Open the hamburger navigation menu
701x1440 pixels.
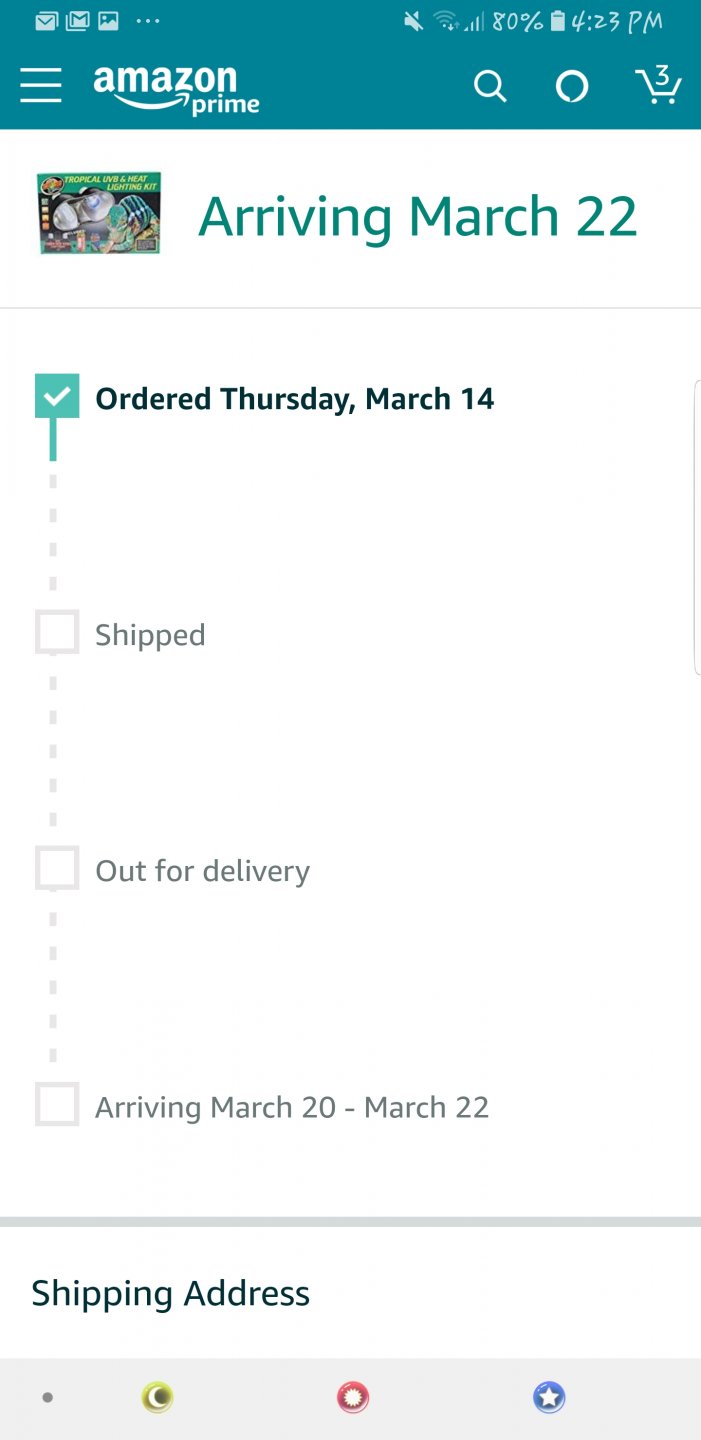tap(41, 86)
